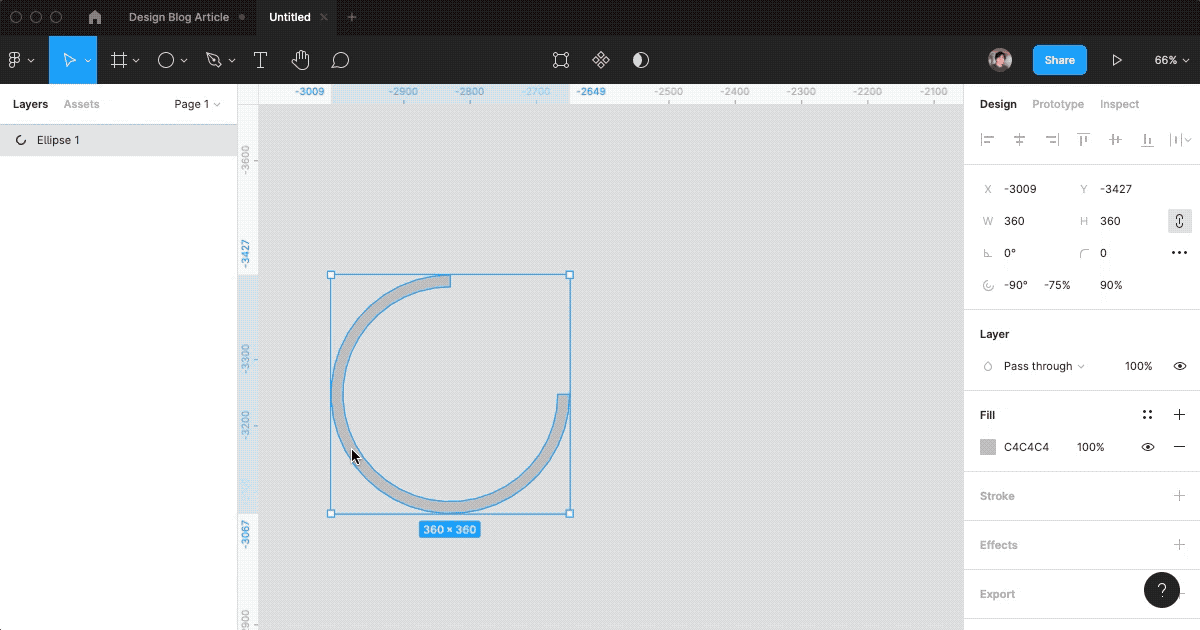Select the Text tool
1200x630 pixels.
(260, 60)
